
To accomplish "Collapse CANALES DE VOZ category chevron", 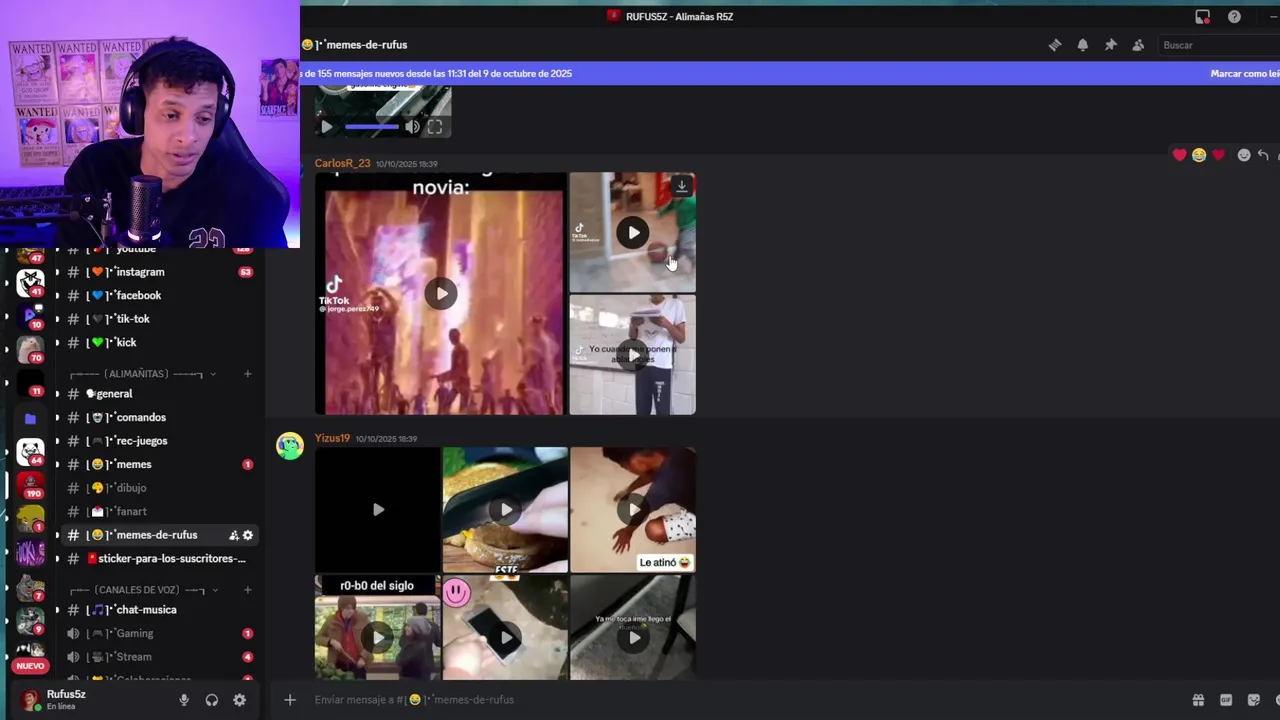I will 215,590.
